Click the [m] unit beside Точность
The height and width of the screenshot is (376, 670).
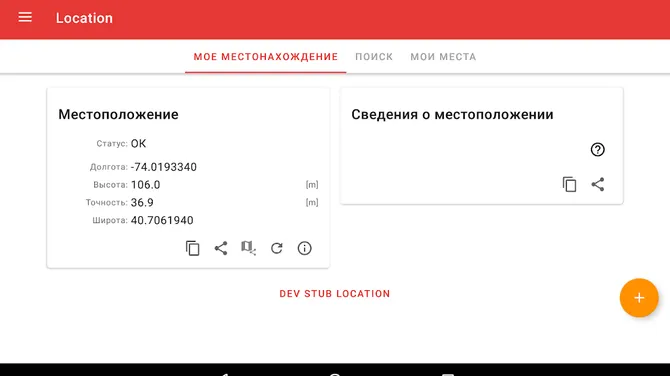click(x=312, y=203)
